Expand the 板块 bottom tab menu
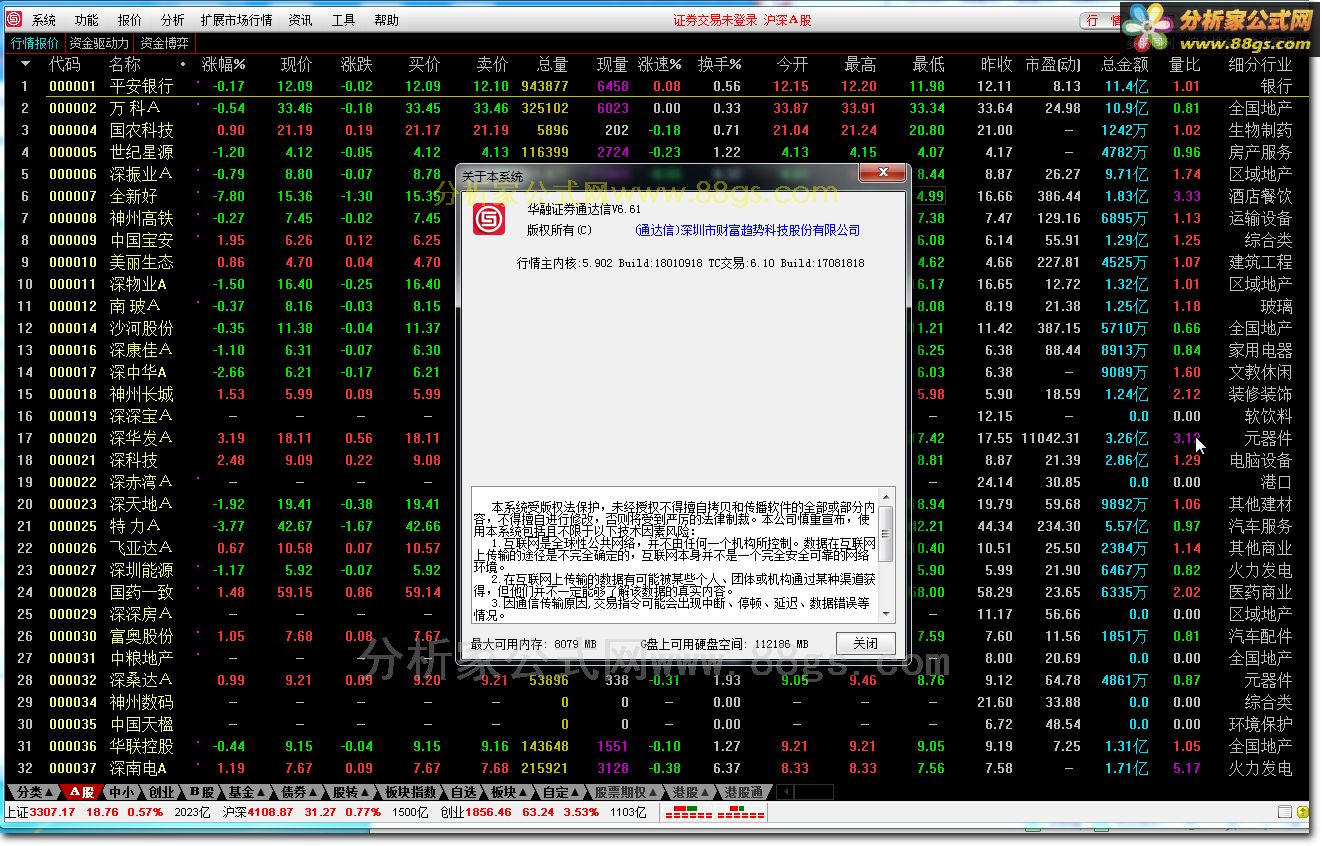 [x=509, y=792]
